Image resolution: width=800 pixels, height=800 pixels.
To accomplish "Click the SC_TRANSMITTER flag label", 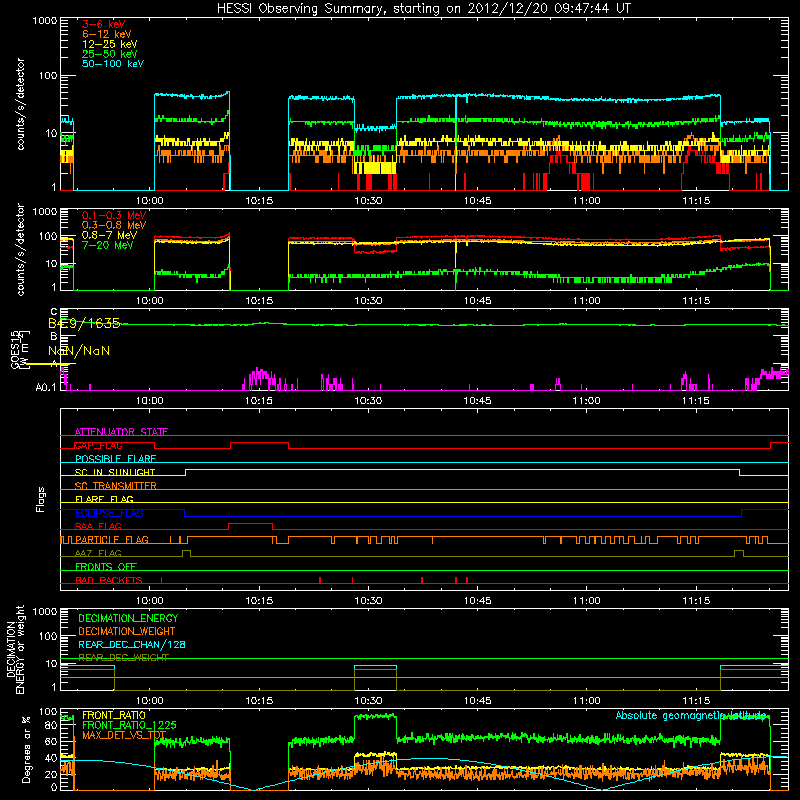I will [x=115, y=486].
